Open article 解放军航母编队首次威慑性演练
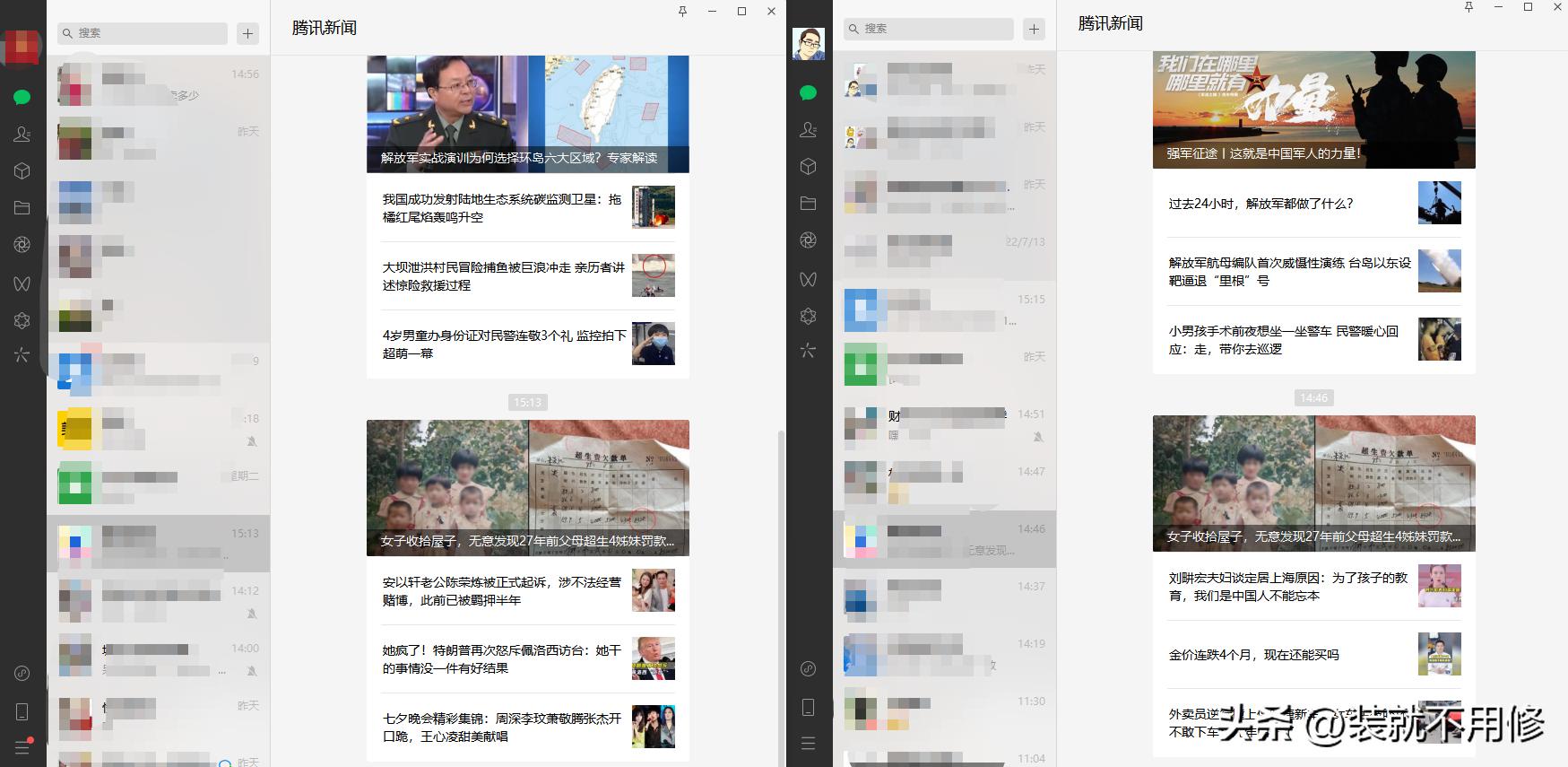Screen dimensions: 1568x767 point(1314,271)
